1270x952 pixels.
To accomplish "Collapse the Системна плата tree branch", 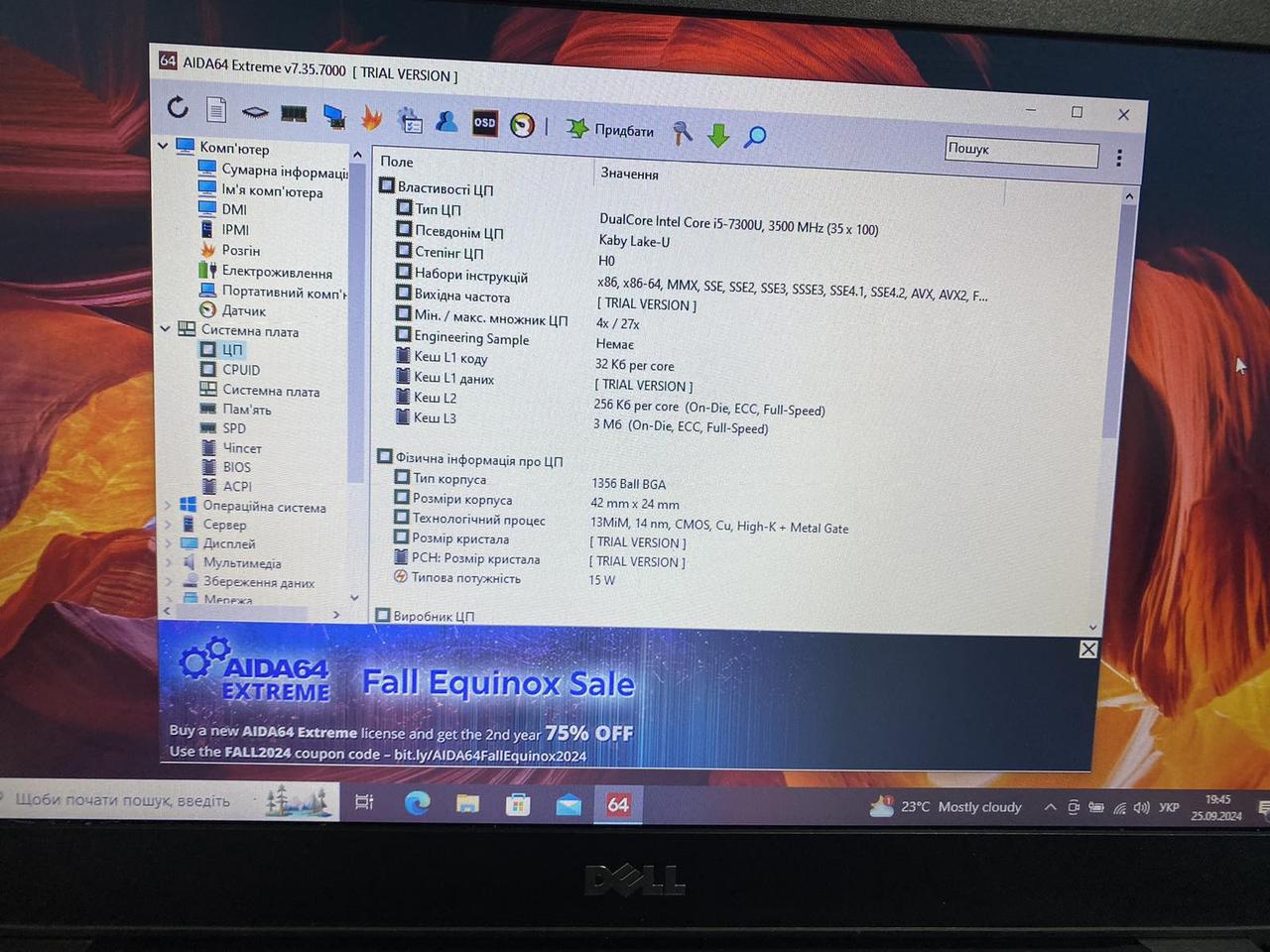I will [165, 328].
